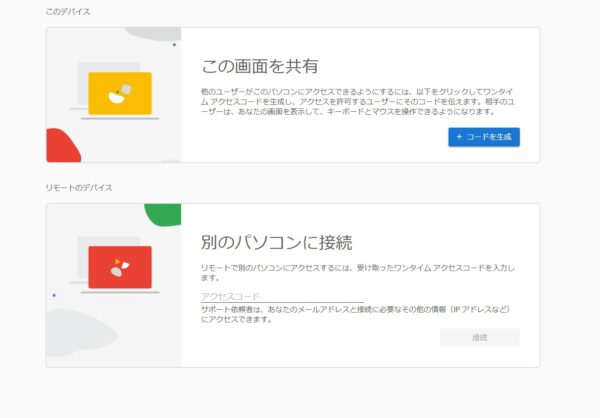Select the この画面を共有 heading
The image size is (600, 418).
(260, 66)
